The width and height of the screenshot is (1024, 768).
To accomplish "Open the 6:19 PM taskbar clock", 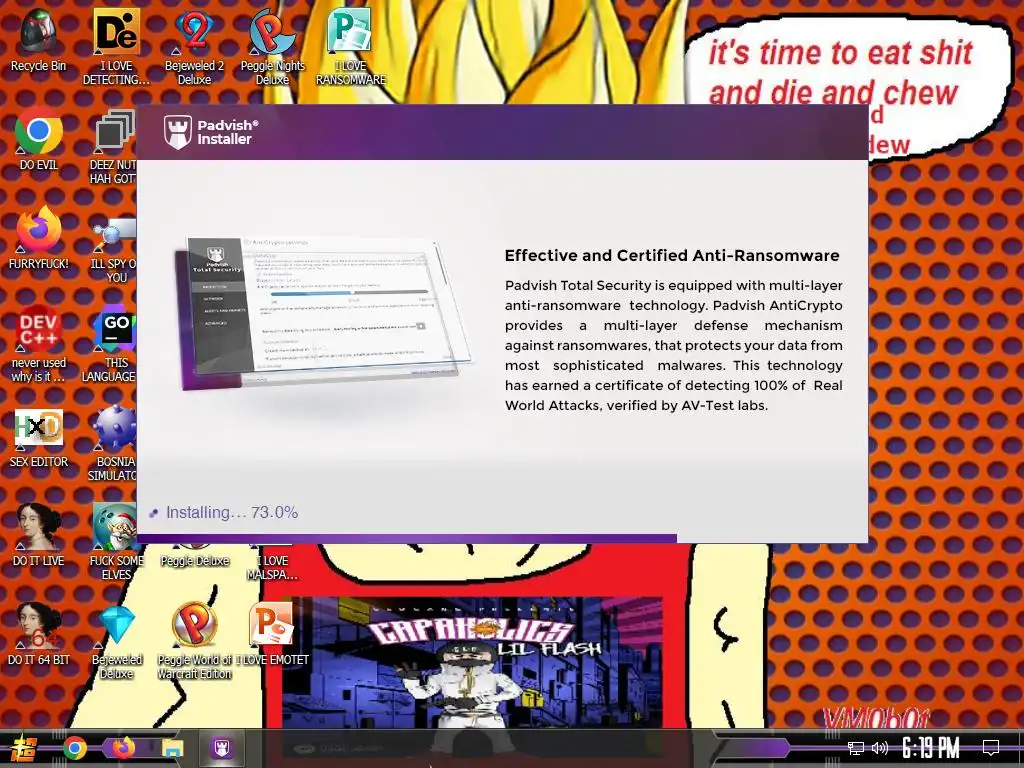I will (x=931, y=748).
